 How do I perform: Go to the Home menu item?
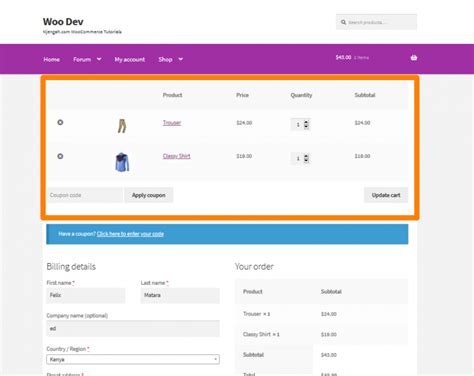[51, 59]
